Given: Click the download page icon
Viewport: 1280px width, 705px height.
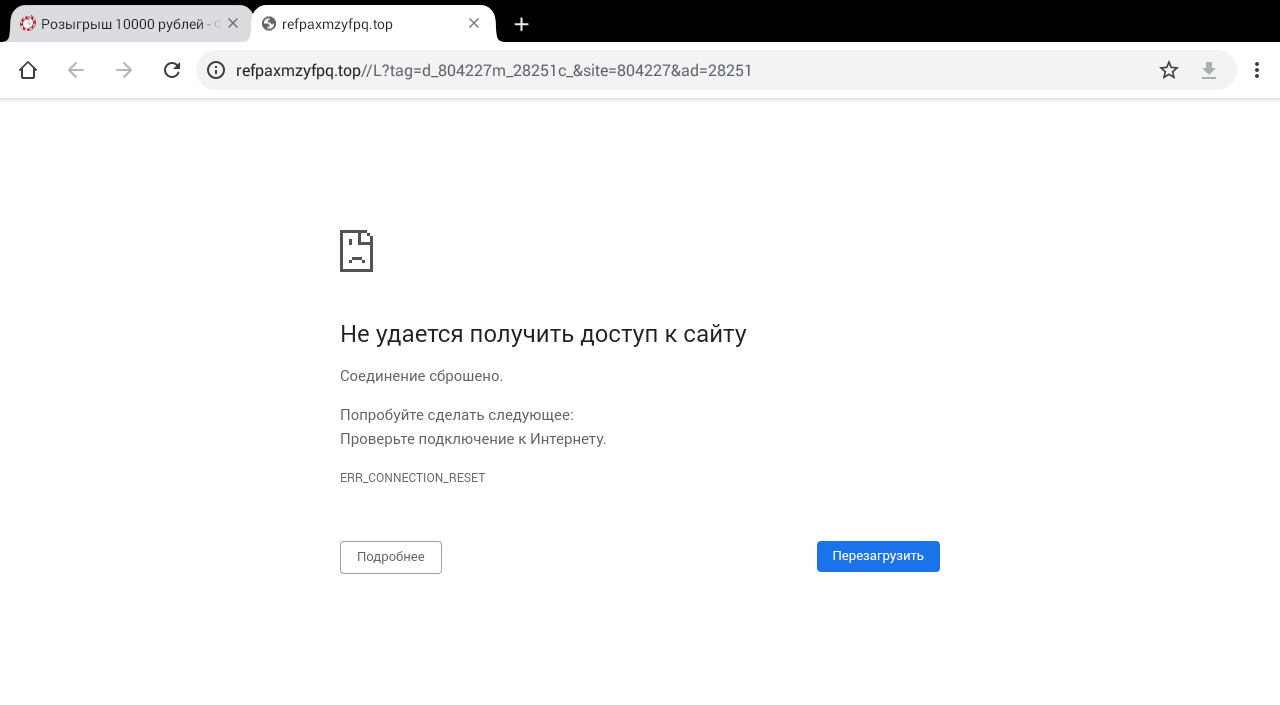Looking at the screenshot, I should [x=1209, y=70].
